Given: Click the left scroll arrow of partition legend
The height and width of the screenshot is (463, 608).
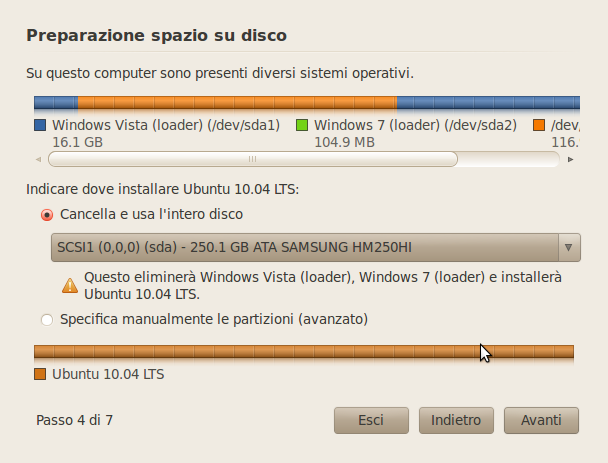Looking at the screenshot, I should tap(38, 159).
